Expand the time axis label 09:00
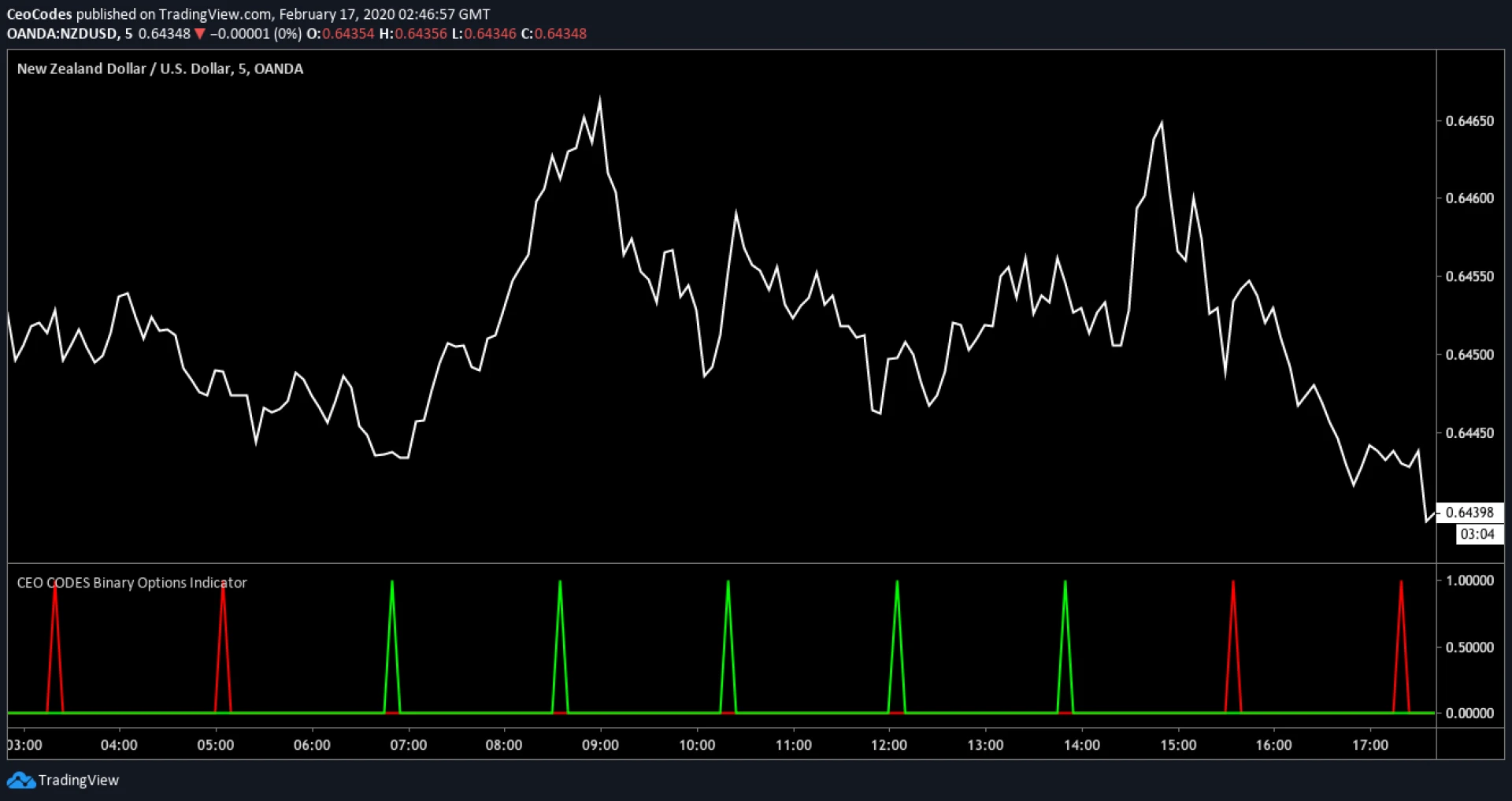Image resolution: width=1512 pixels, height=801 pixels. click(602, 744)
